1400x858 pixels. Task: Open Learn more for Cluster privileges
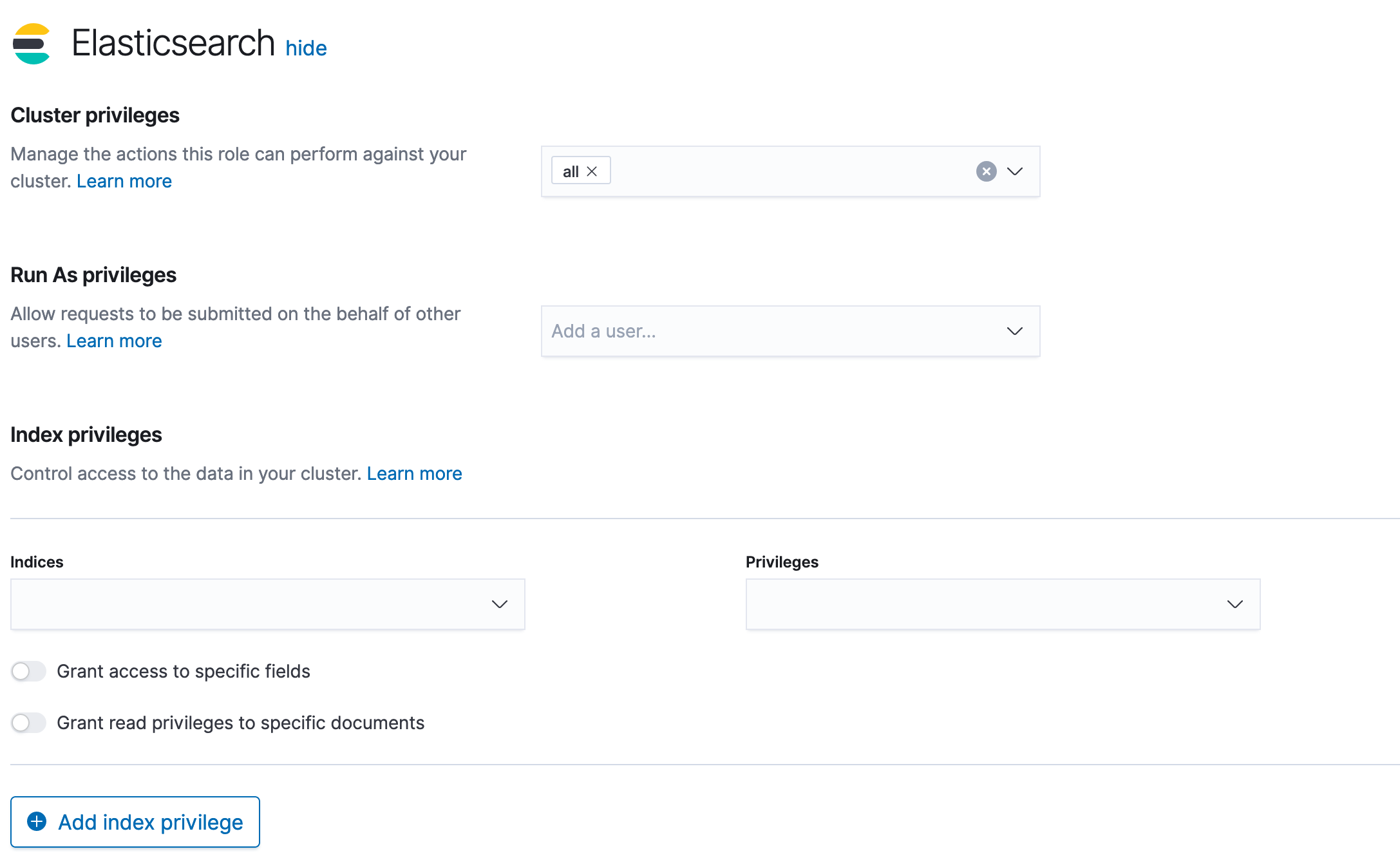tap(124, 181)
